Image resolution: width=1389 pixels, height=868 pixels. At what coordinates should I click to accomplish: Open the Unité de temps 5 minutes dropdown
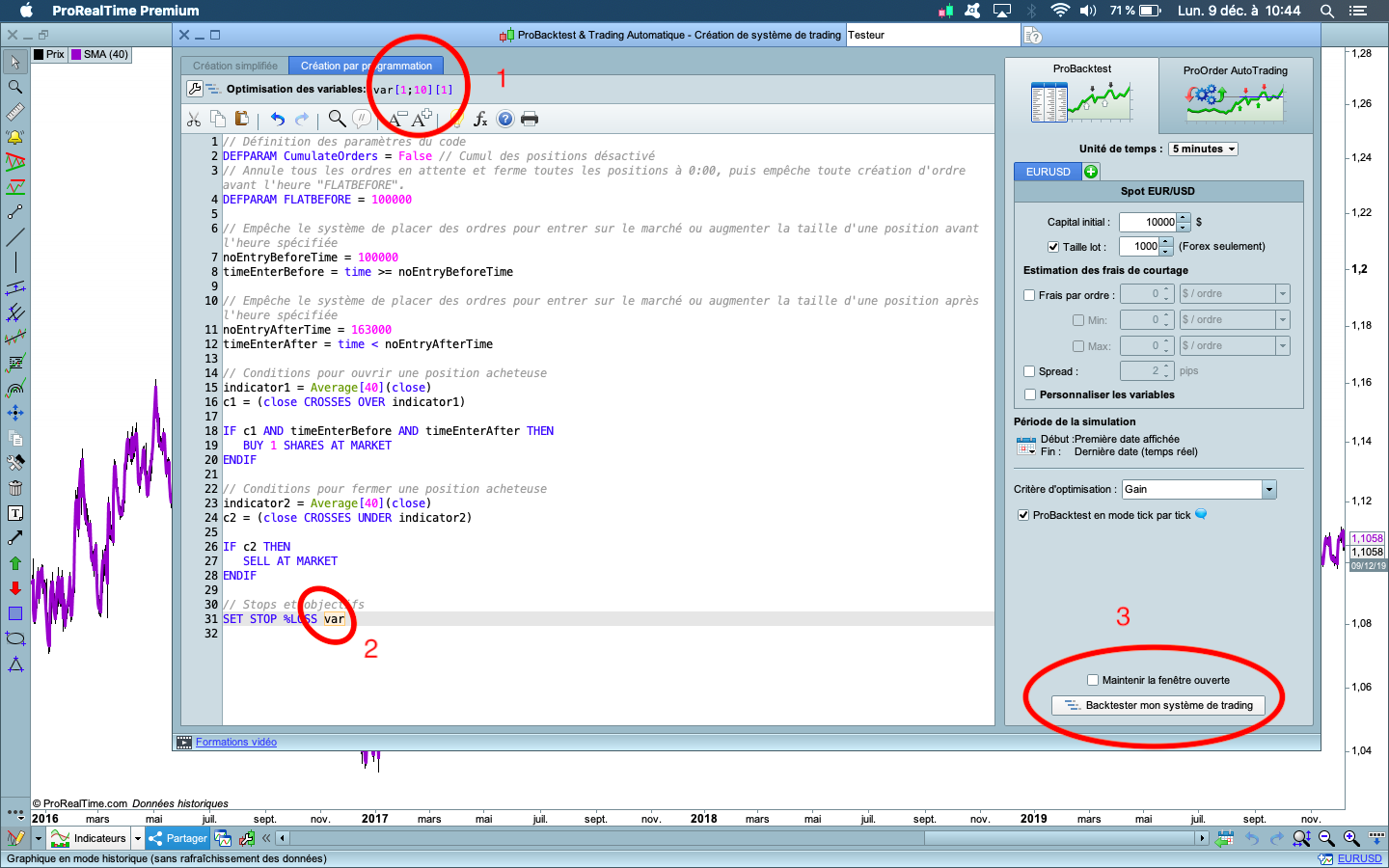[x=1203, y=149]
